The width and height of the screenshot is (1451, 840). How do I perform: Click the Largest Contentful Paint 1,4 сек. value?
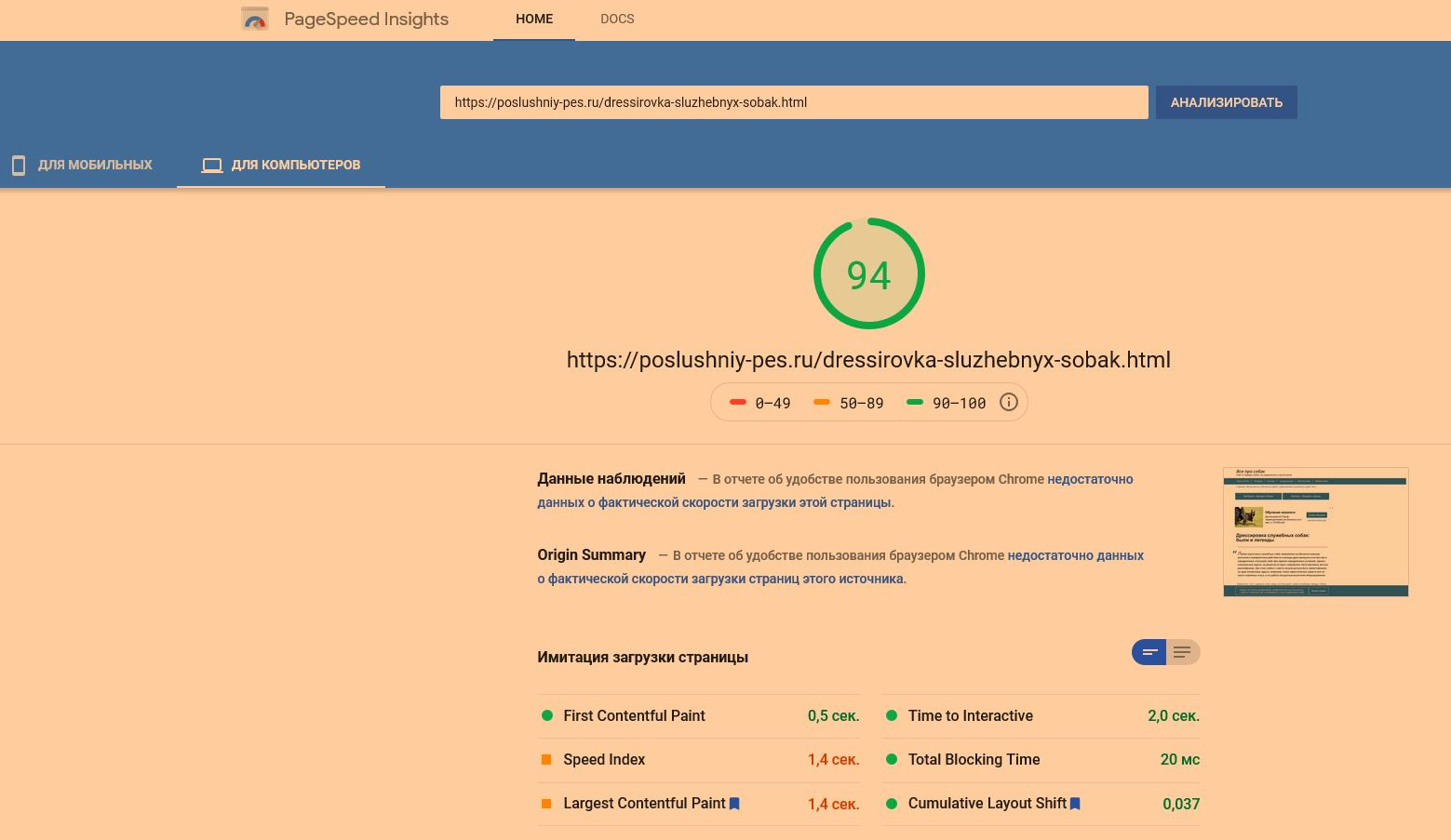pos(833,804)
